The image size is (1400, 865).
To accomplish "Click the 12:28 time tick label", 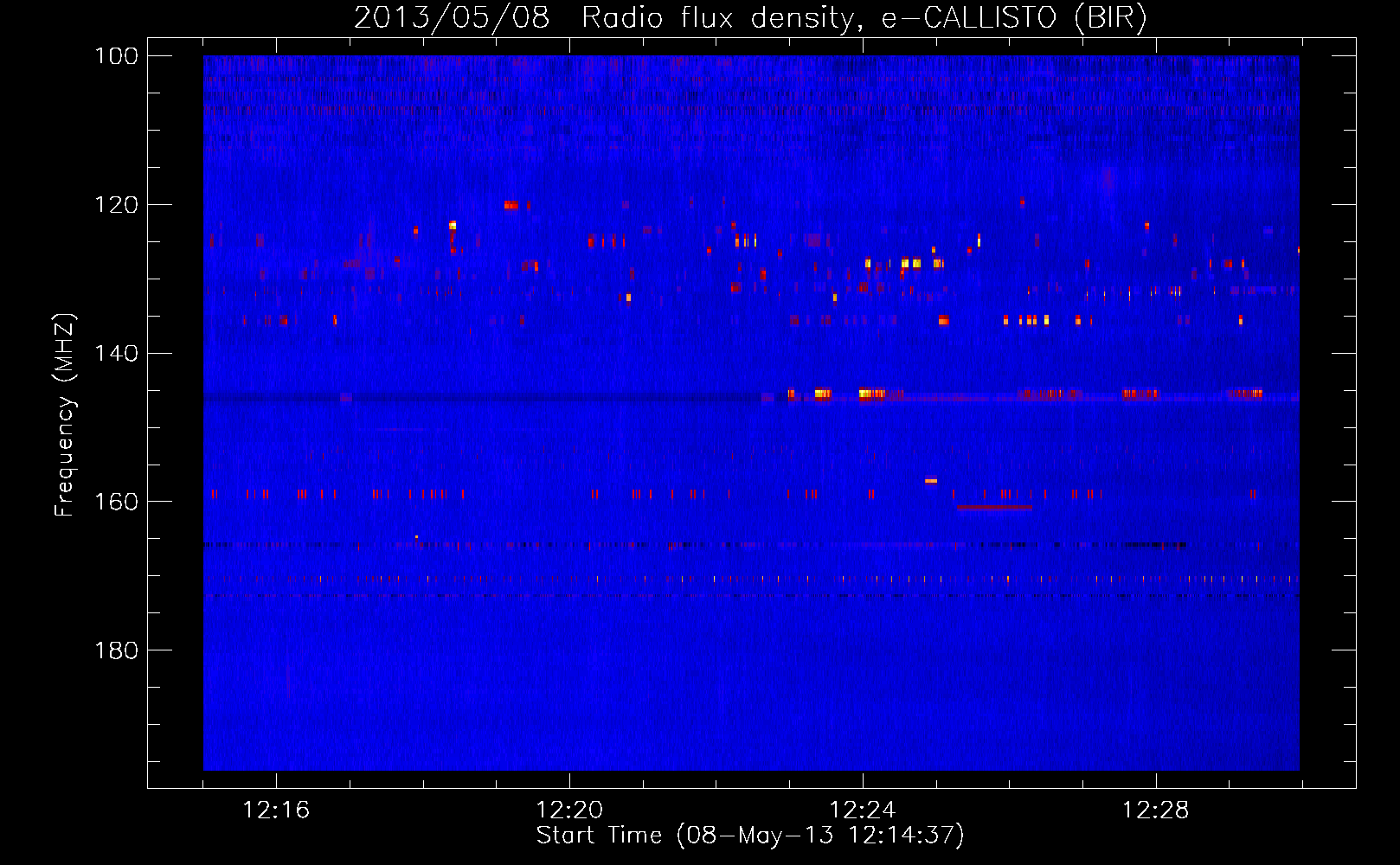I will (1156, 811).
